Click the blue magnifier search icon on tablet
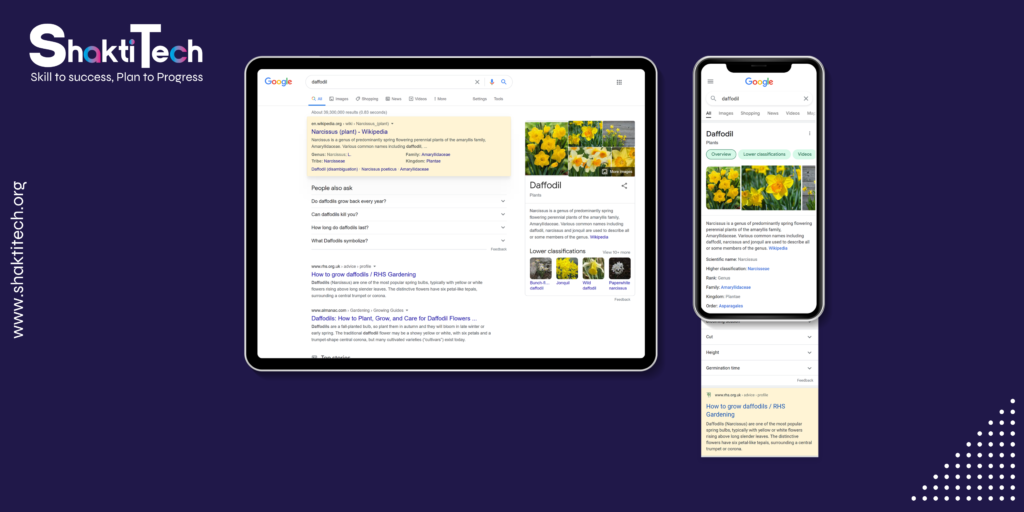Viewport: 1024px width, 512px height. 504,82
